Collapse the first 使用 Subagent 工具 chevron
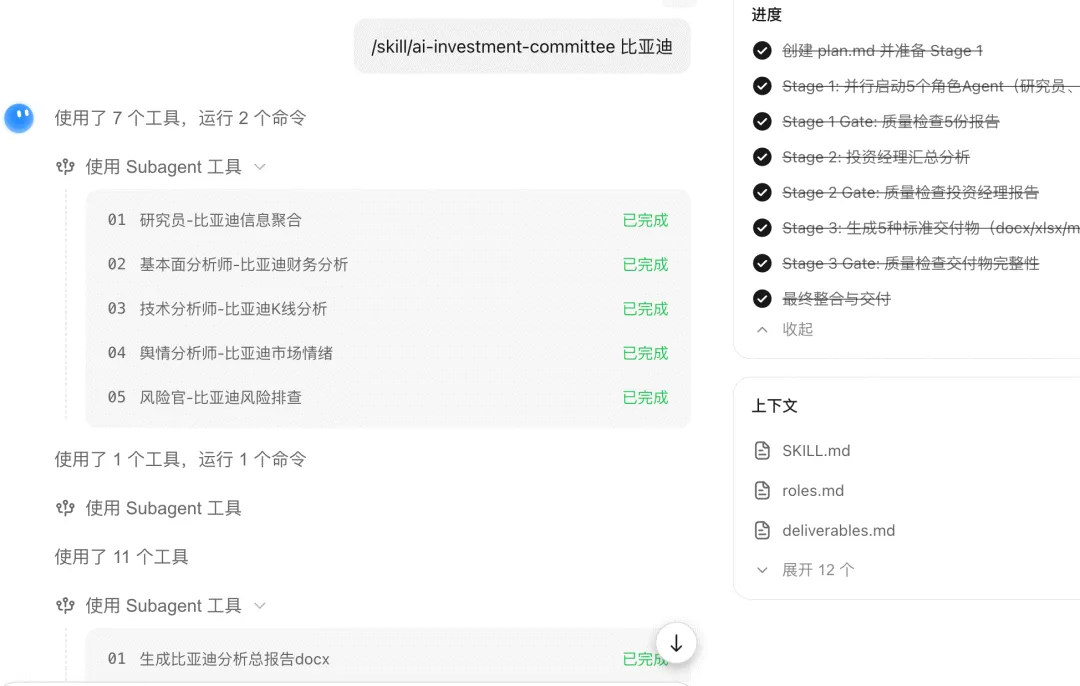 [x=260, y=167]
